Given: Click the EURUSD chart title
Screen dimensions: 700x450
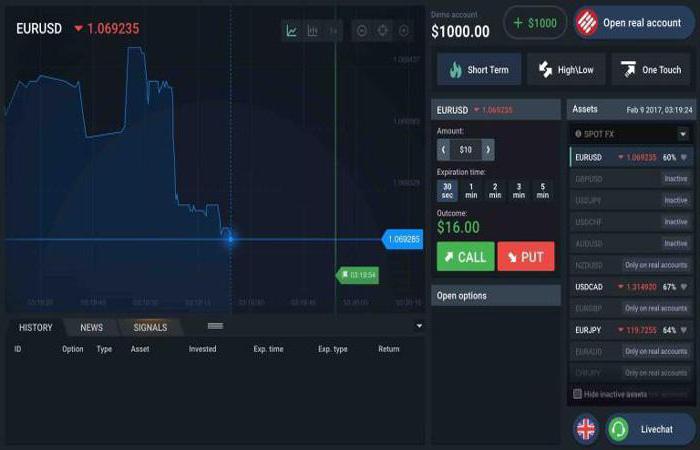Looking at the screenshot, I should point(39,29).
